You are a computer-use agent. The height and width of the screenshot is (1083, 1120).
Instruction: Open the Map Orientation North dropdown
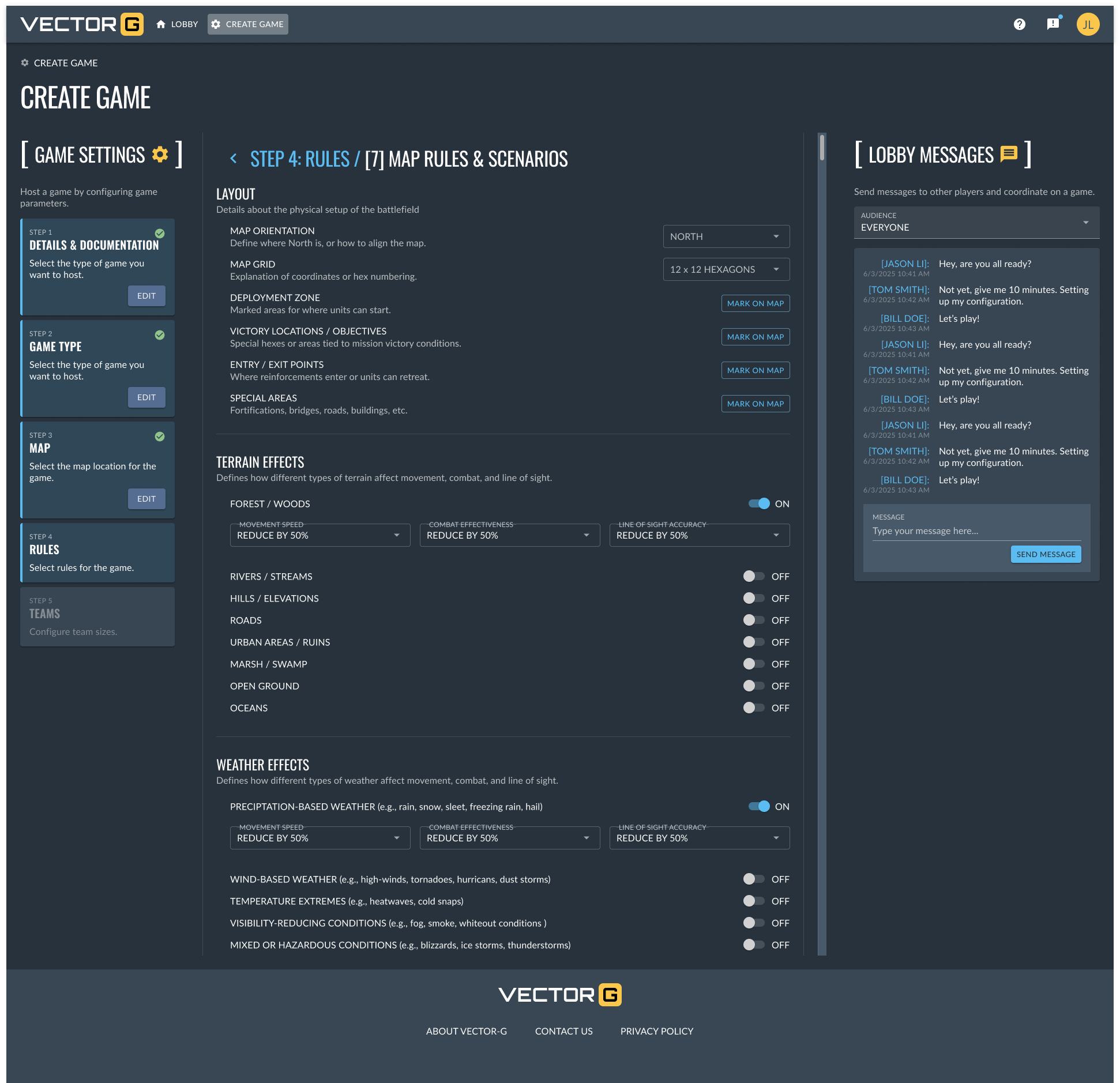coord(726,236)
